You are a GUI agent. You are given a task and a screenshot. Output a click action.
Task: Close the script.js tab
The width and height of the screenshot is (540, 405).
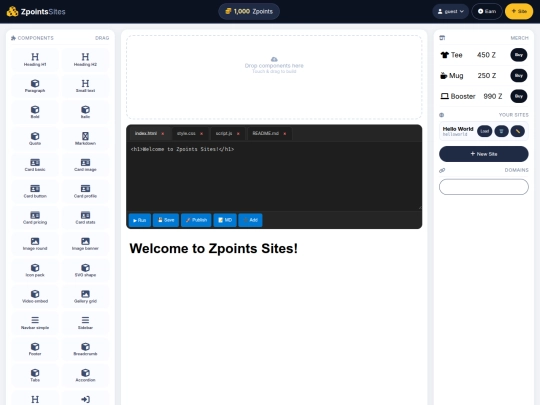[x=238, y=134]
